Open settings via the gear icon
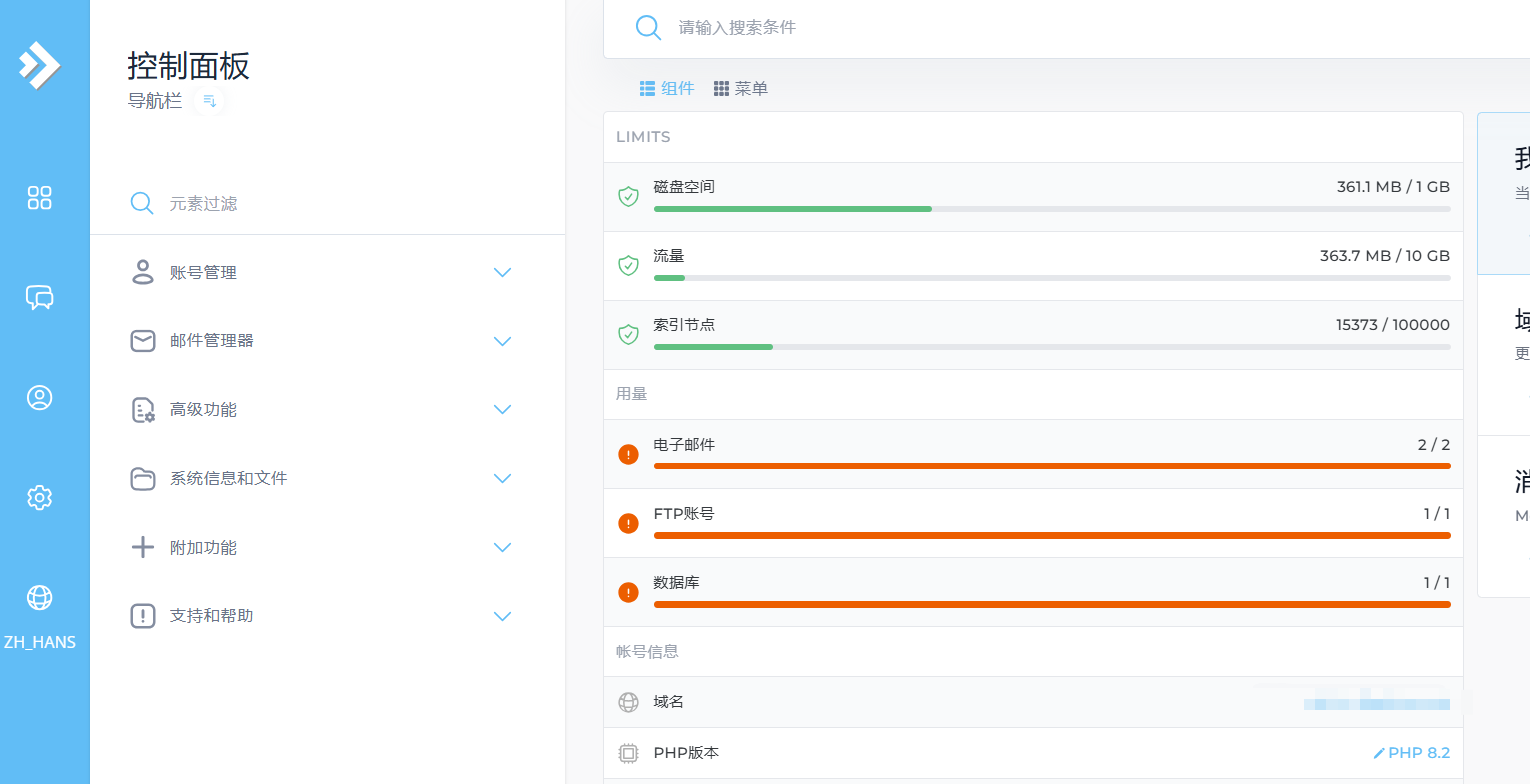The image size is (1530, 784). (x=40, y=497)
